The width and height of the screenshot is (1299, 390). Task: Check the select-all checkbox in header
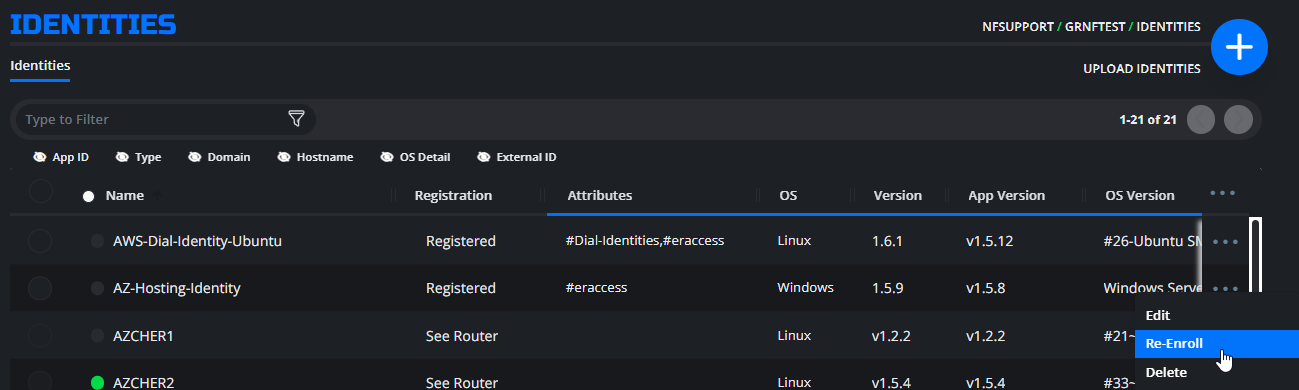click(40, 192)
